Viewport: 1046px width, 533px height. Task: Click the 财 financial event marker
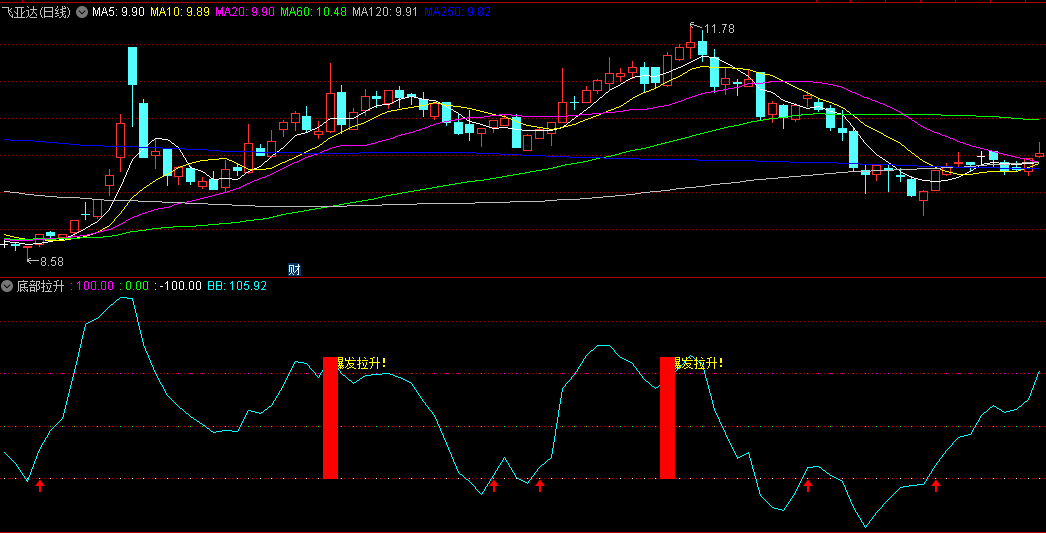pyautogui.click(x=294, y=270)
